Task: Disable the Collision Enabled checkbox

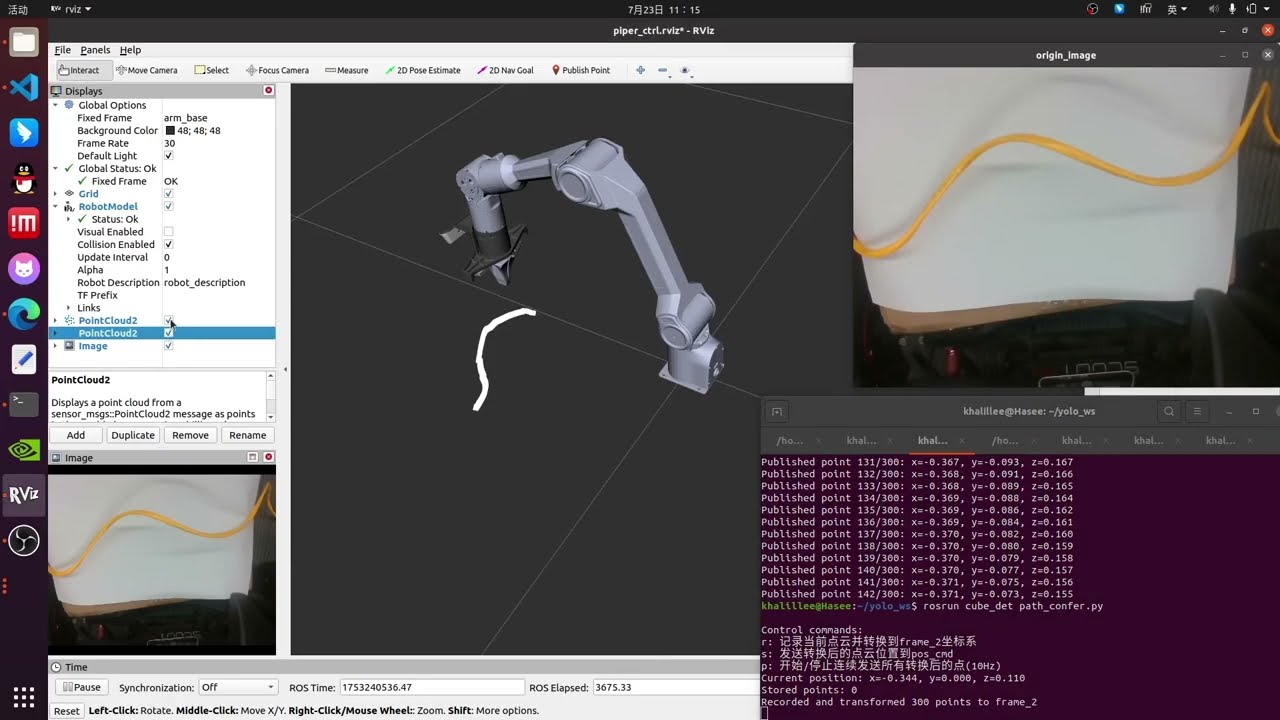Action: 168,245
